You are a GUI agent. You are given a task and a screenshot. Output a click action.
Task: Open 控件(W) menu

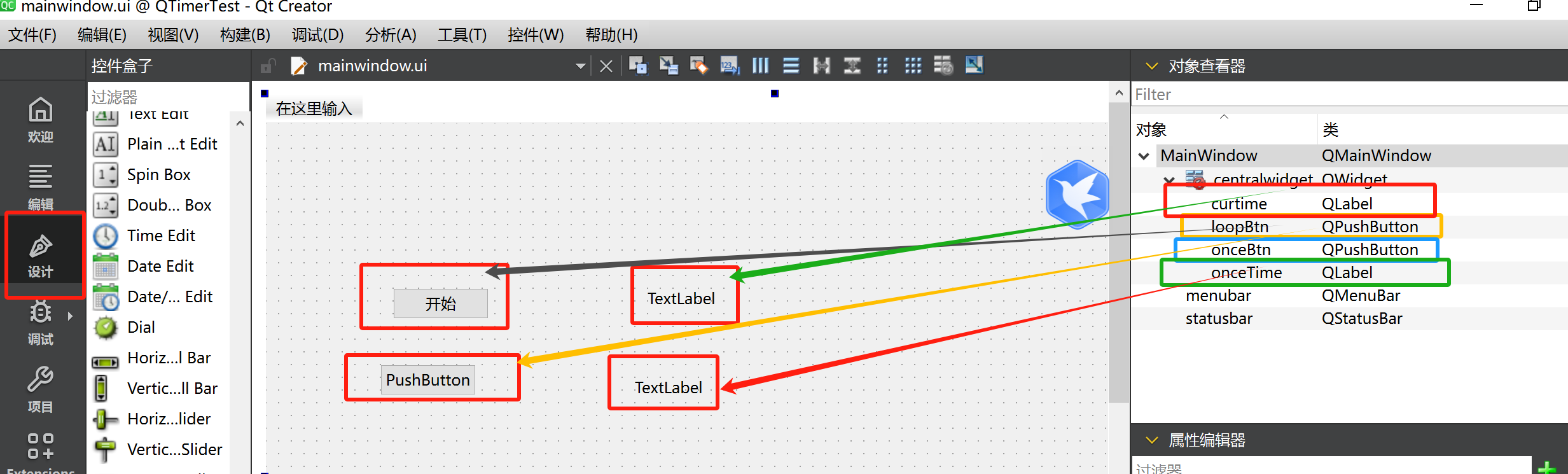(536, 34)
